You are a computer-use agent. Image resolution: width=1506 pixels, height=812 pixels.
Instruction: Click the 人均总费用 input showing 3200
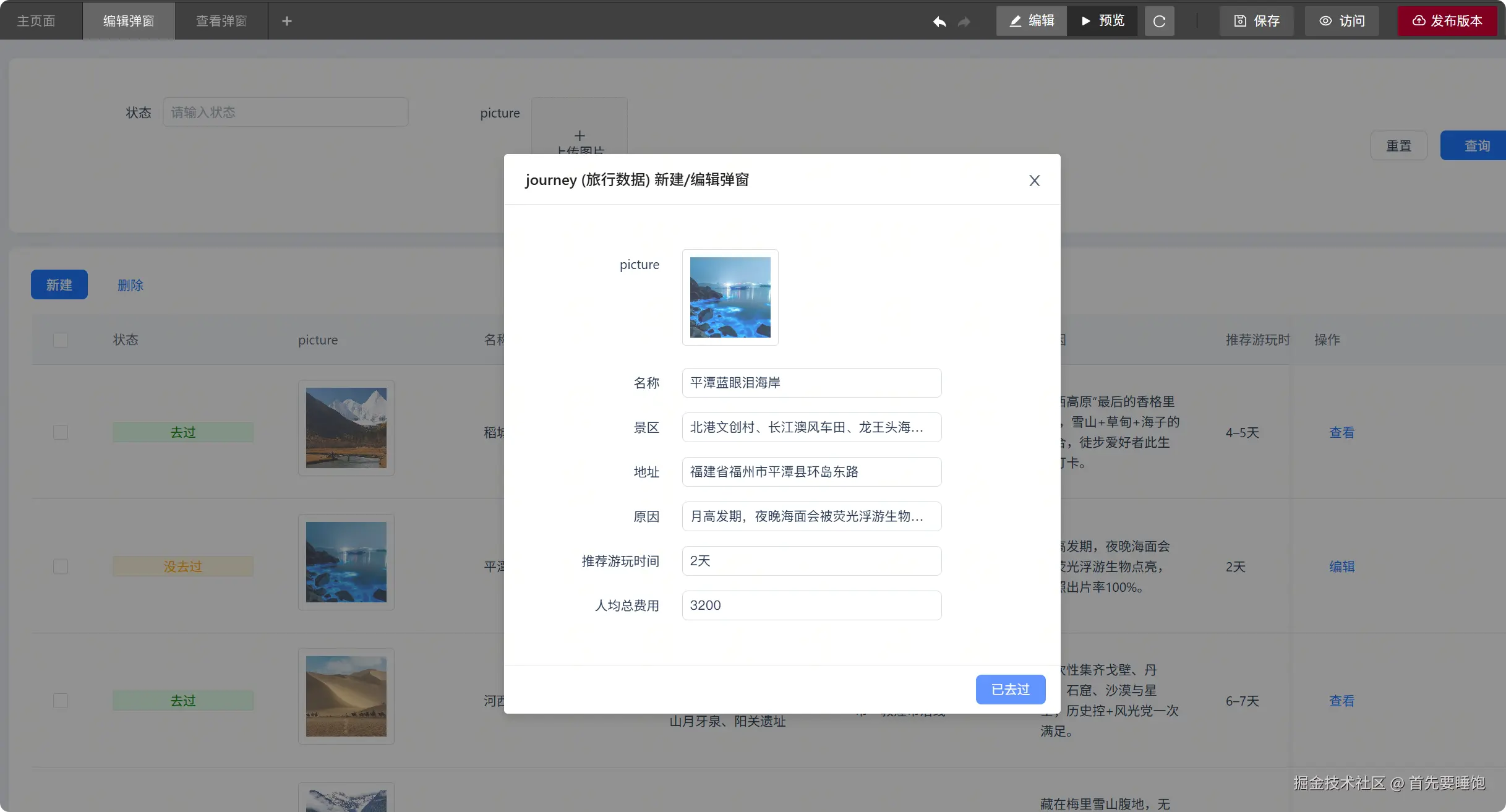coord(811,605)
